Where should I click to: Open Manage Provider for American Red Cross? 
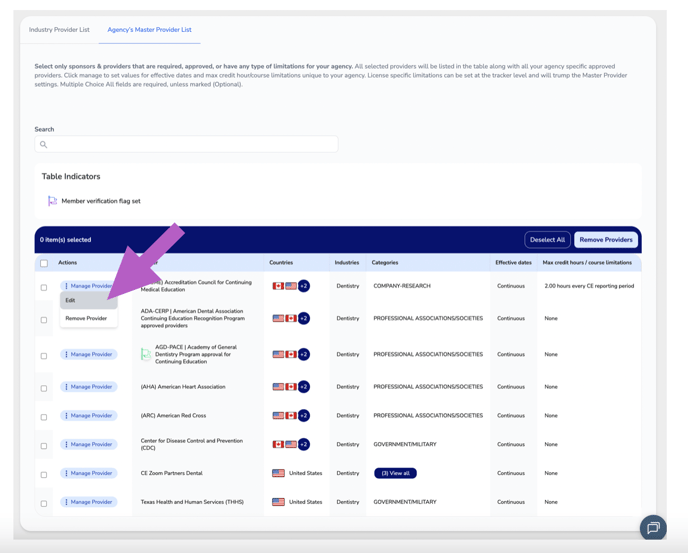click(x=89, y=415)
